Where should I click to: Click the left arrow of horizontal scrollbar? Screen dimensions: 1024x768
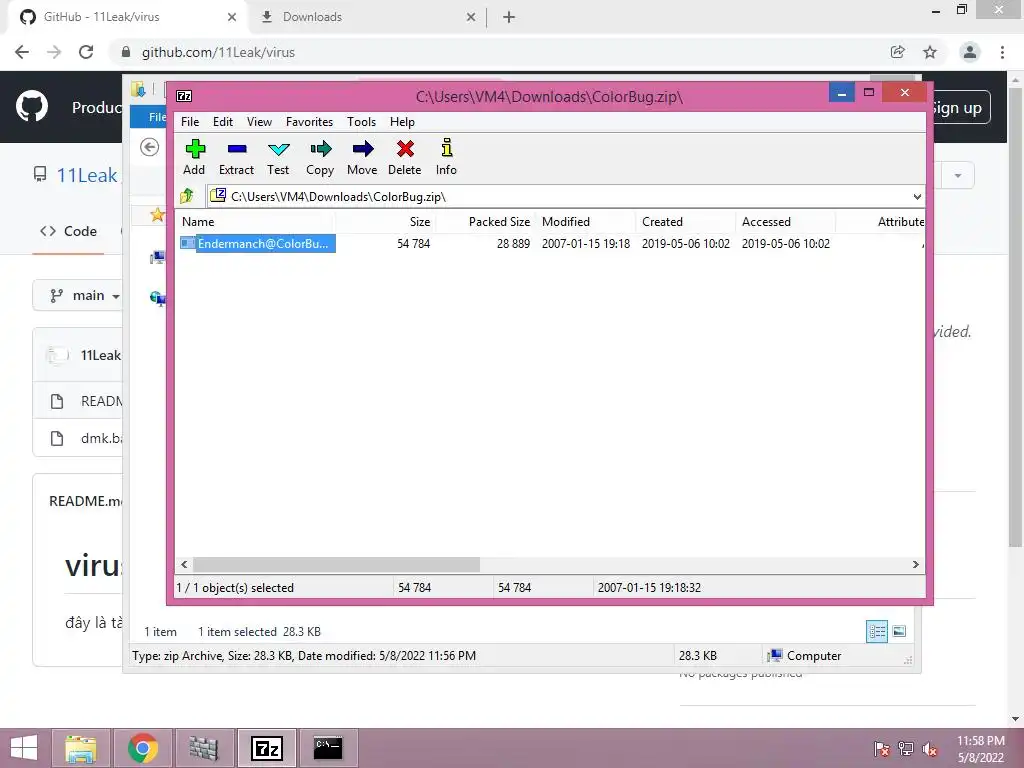pos(184,564)
